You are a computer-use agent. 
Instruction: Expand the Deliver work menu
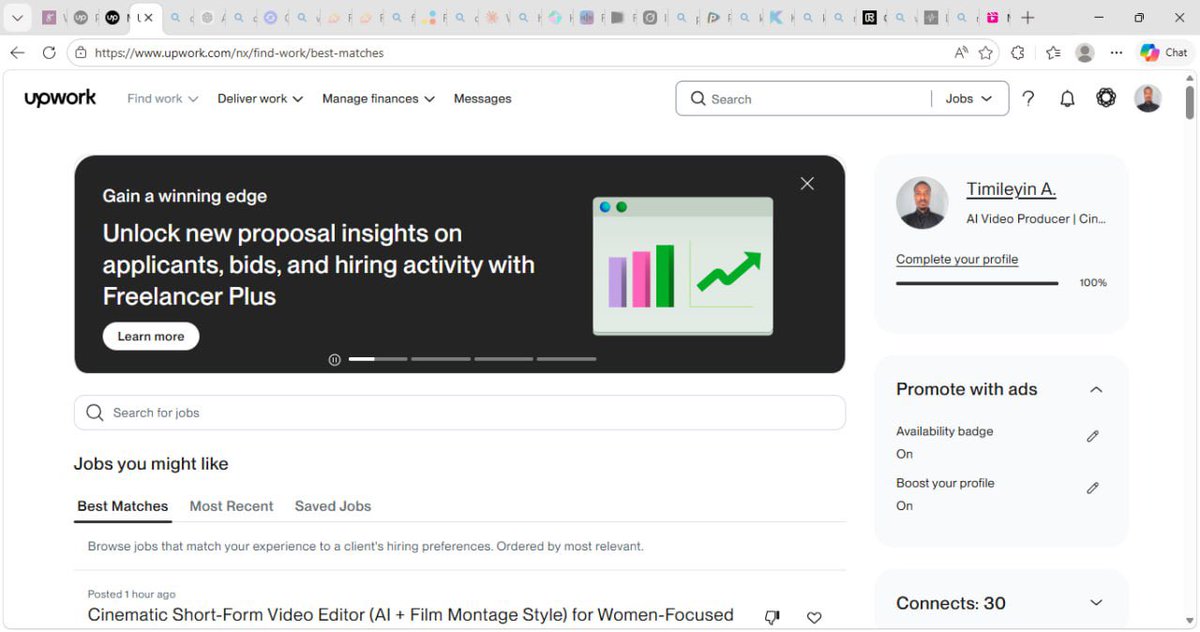point(260,99)
